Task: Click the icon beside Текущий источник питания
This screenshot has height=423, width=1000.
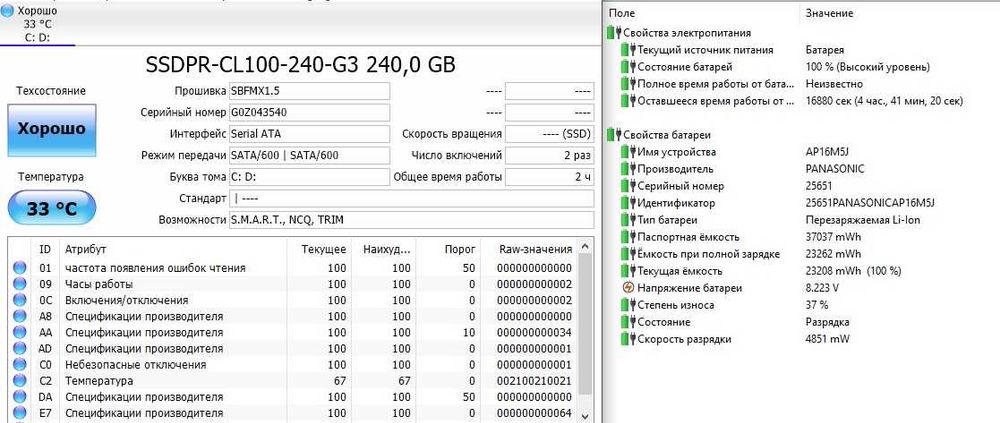Action: click(629, 50)
